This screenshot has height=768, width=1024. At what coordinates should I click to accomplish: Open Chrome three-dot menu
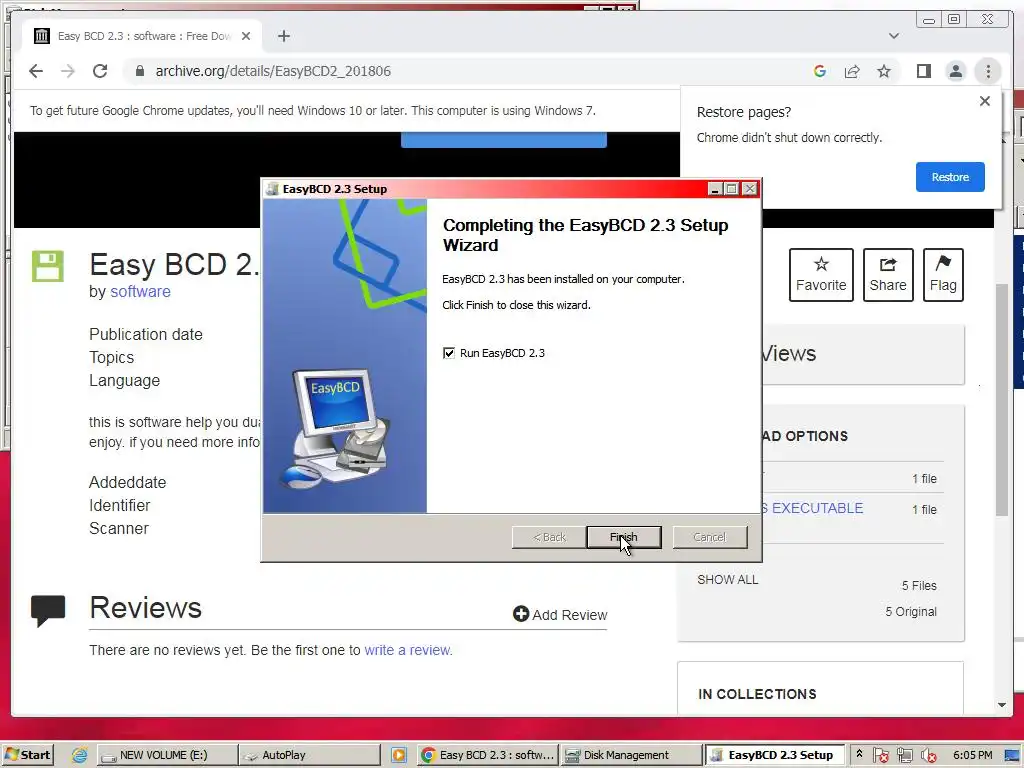point(988,71)
